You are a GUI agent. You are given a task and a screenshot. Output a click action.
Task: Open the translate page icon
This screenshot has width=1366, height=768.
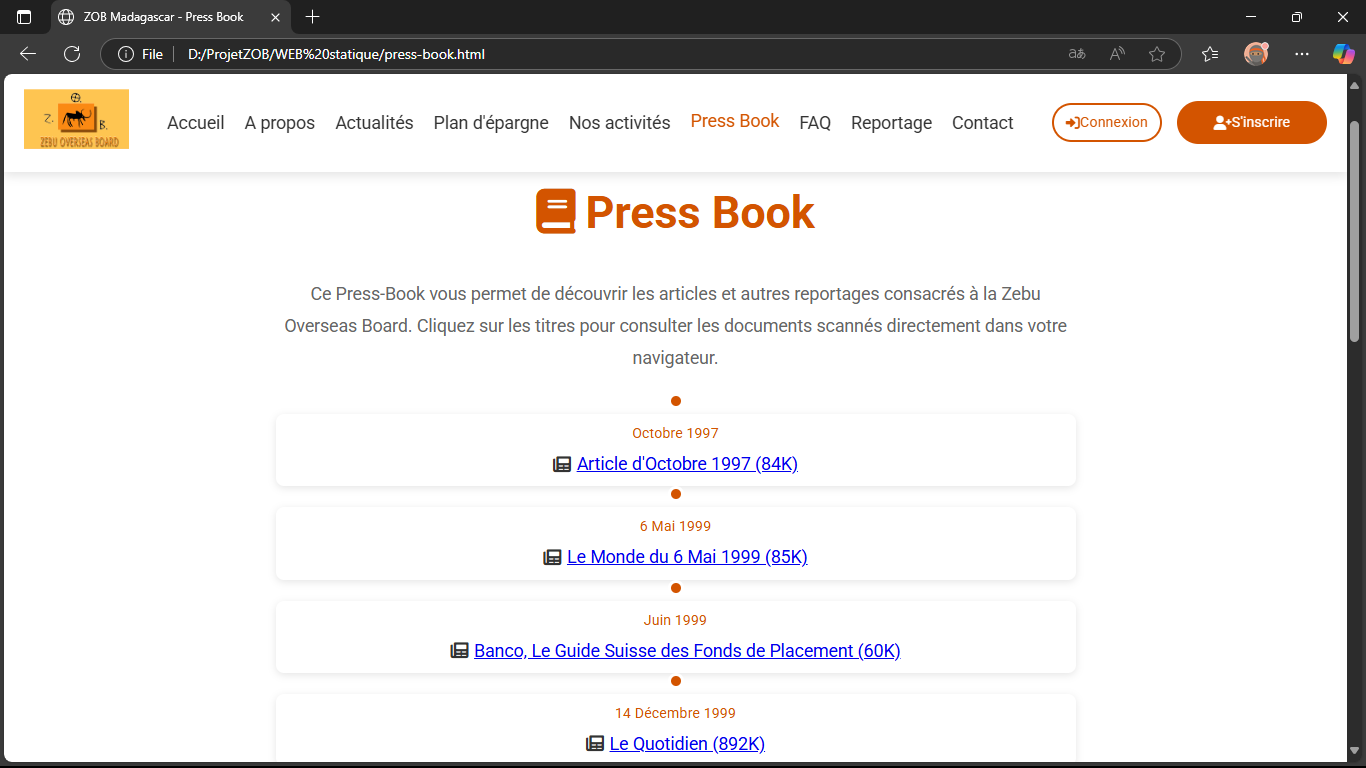pyautogui.click(x=1077, y=54)
